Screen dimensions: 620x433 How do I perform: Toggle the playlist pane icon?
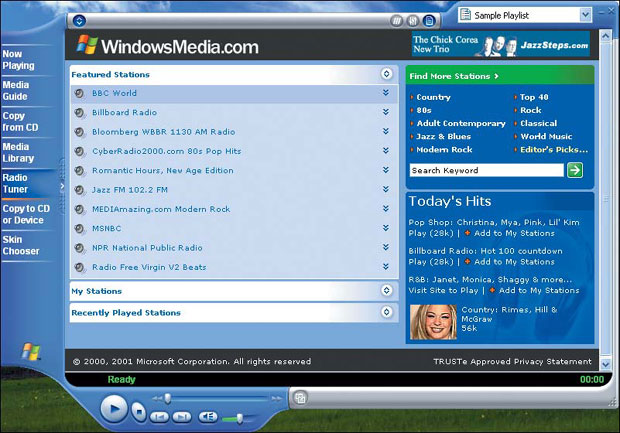point(429,21)
